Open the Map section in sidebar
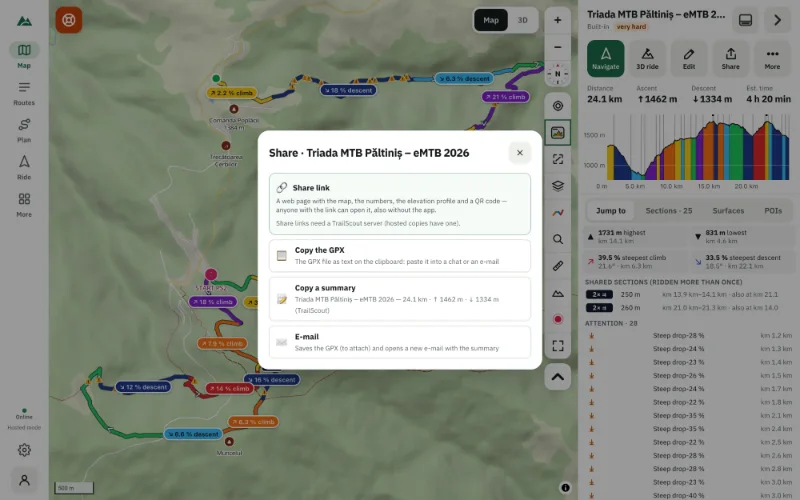 pyautogui.click(x=24, y=55)
